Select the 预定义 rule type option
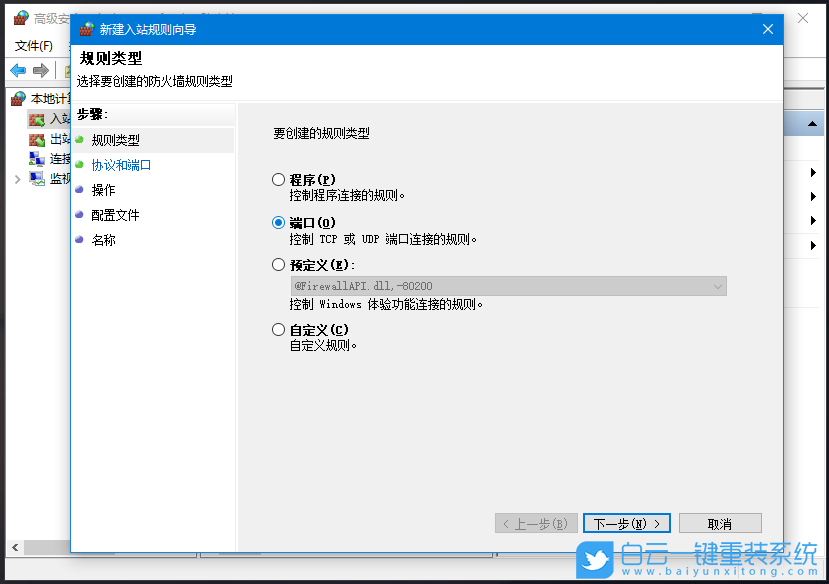829x584 pixels. (x=277, y=264)
